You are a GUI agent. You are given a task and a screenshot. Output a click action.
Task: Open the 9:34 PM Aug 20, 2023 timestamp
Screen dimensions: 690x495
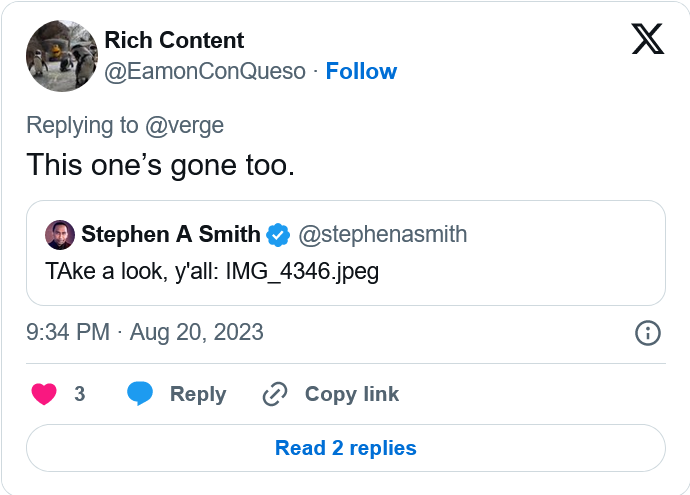click(145, 333)
